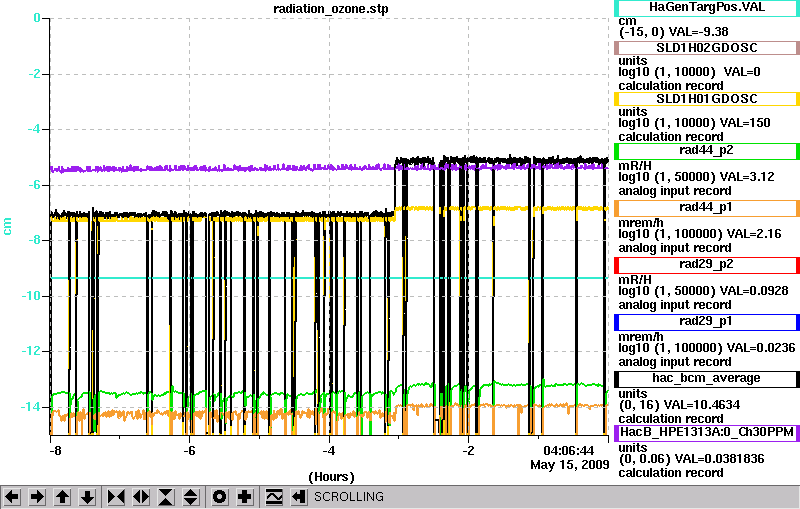Viewport: 800px width, 509px height.
Task: Select the rad29_p2 curve label
Action: pyautogui.click(x=707, y=265)
